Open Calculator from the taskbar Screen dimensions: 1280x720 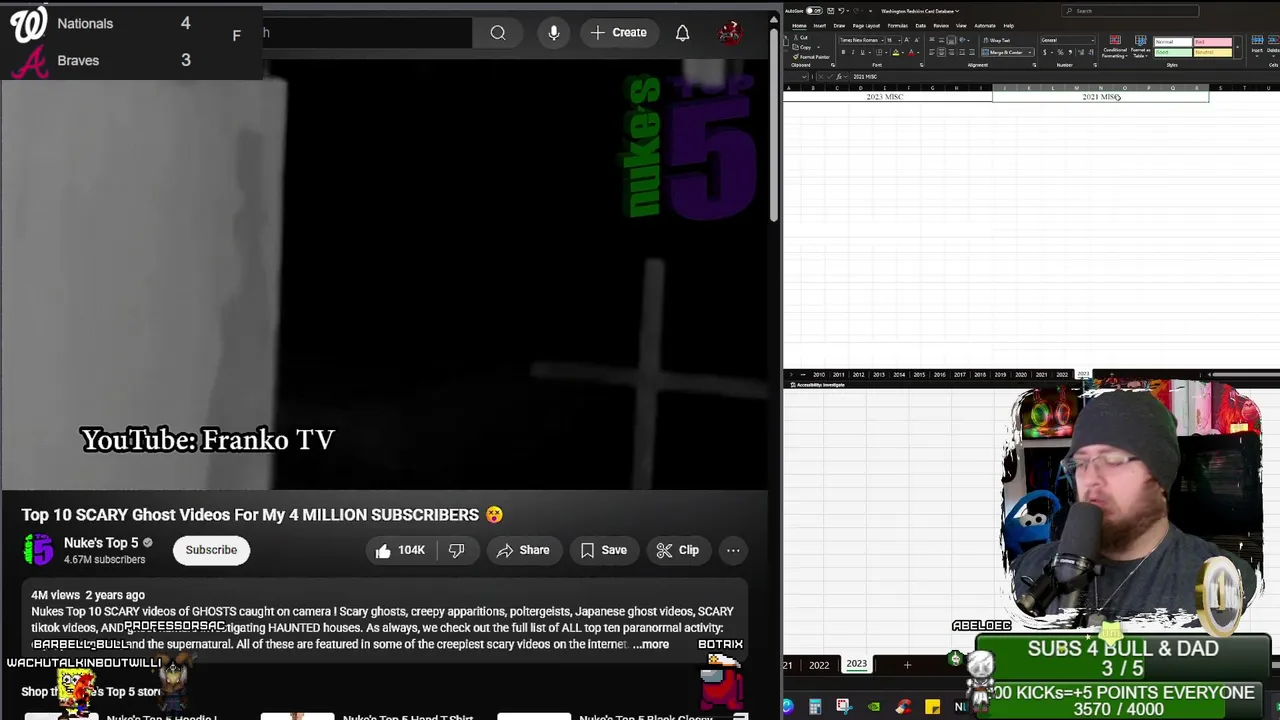pos(815,707)
